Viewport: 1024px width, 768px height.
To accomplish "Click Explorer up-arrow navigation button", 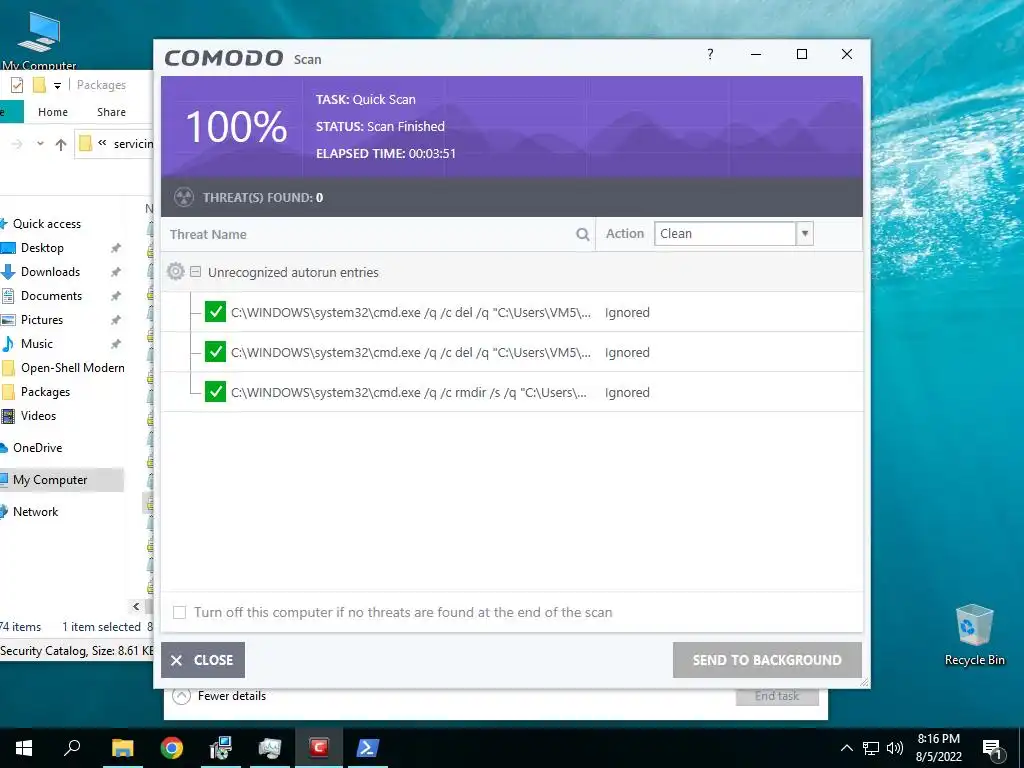I will 61,144.
